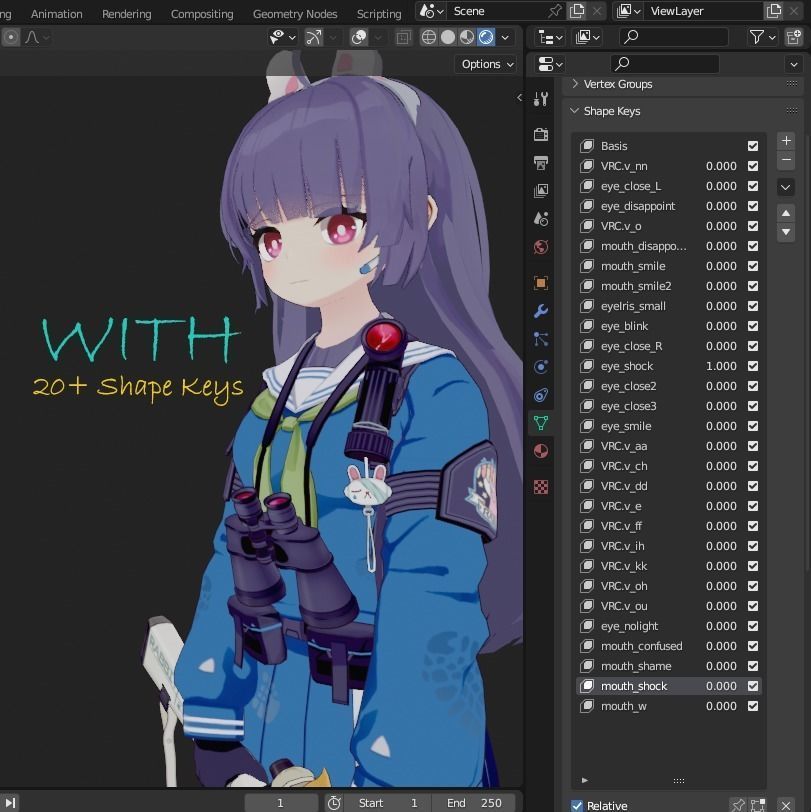The width and height of the screenshot is (811, 812).
Task: Disable the mouth_smile shape key checkbox
Action: [753, 266]
